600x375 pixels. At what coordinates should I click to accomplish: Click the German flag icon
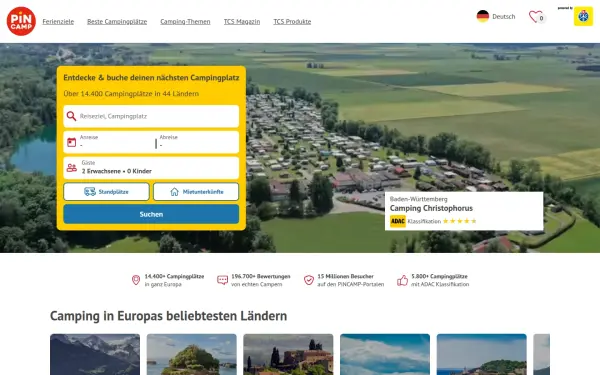483,16
